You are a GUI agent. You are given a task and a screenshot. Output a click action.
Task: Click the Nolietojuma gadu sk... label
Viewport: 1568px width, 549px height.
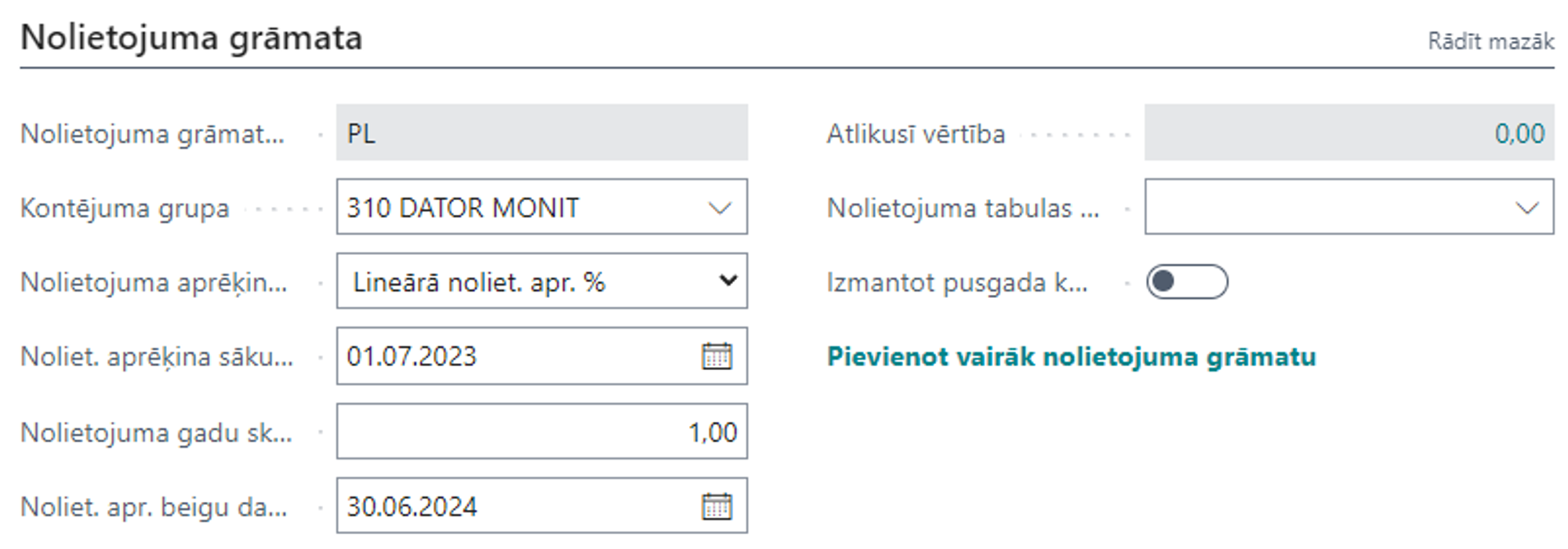156,433
